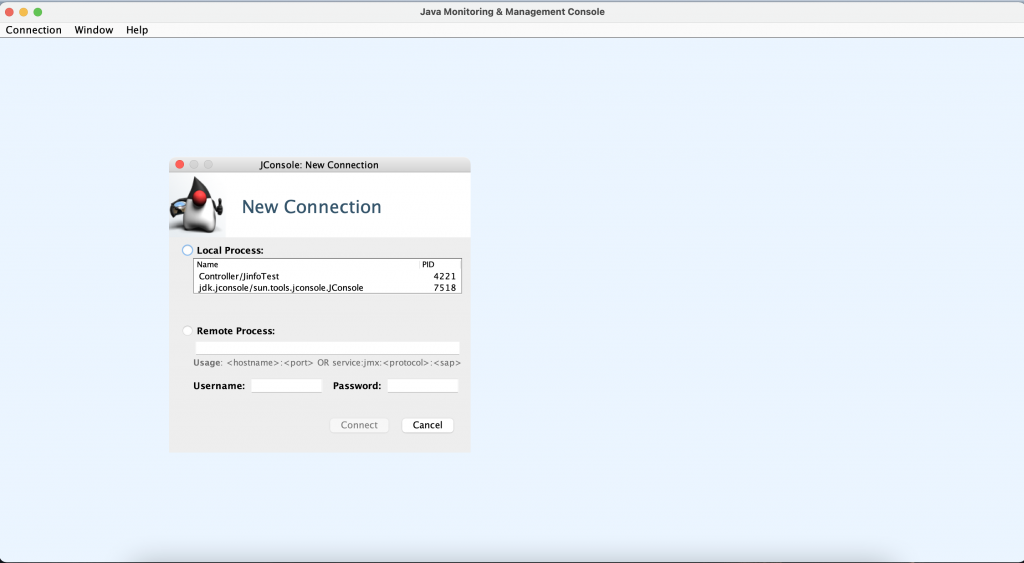This screenshot has height=563, width=1024.
Task: Click the PID column header
Action: [441, 265]
